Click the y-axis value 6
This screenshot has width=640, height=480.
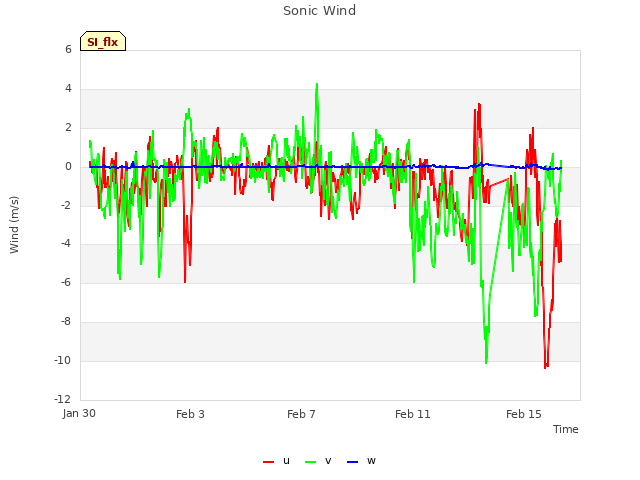pos(68,49)
